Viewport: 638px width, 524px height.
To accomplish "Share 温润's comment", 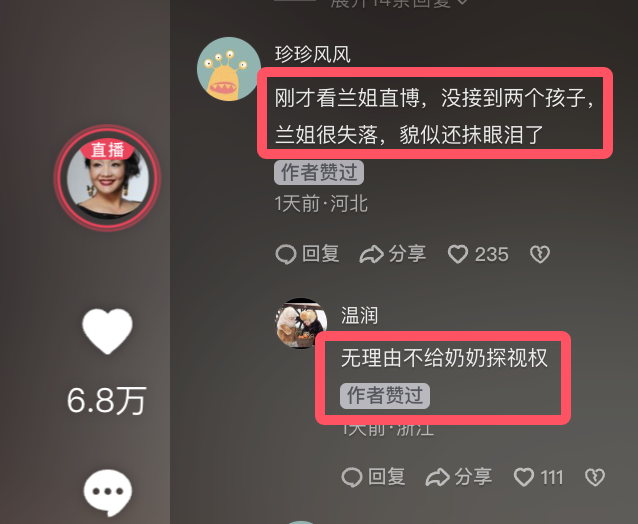I will tap(459, 477).
